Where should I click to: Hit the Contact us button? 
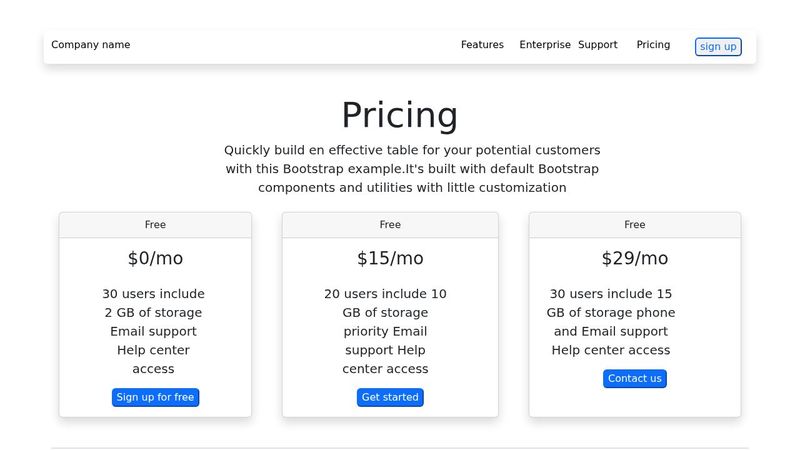click(635, 379)
